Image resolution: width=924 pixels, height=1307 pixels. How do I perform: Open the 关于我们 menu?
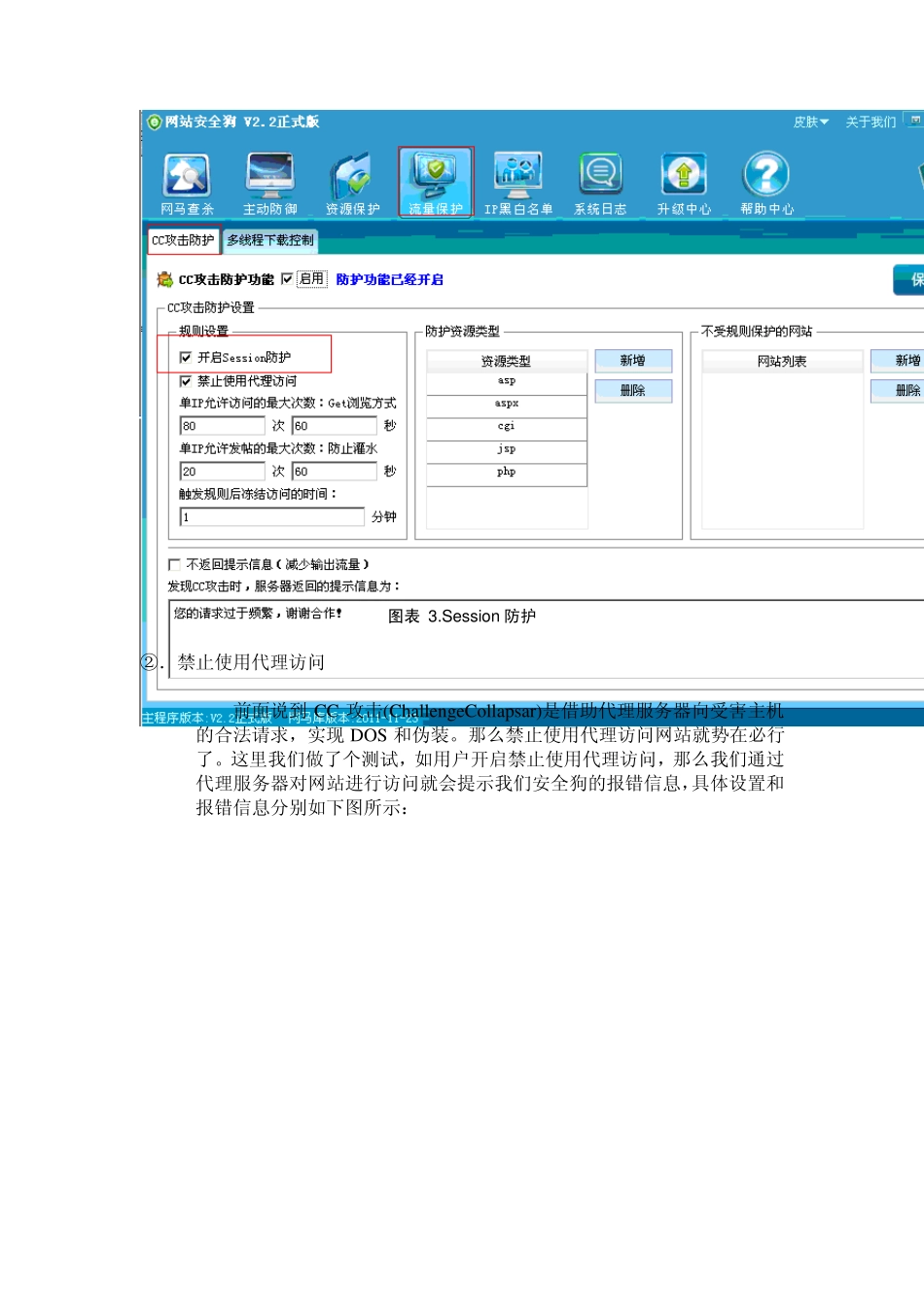pyautogui.click(x=871, y=123)
